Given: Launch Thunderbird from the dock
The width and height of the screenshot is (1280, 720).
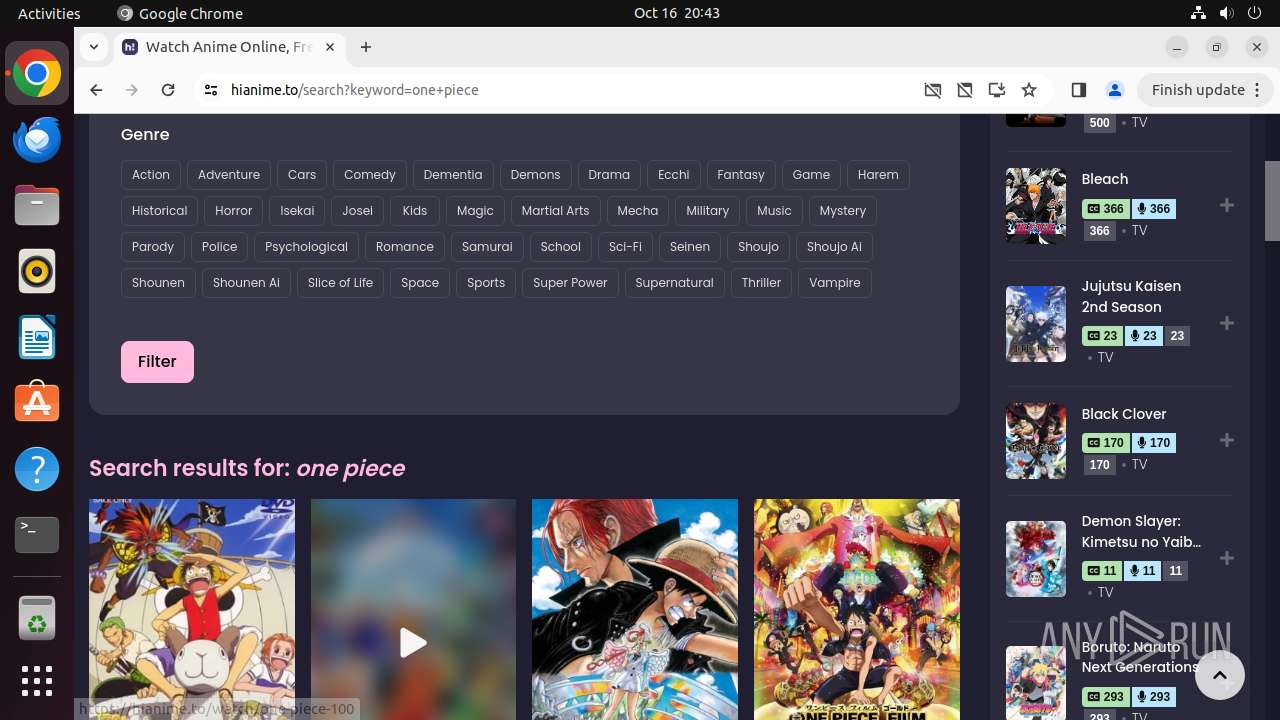Looking at the screenshot, I should (x=37, y=139).
